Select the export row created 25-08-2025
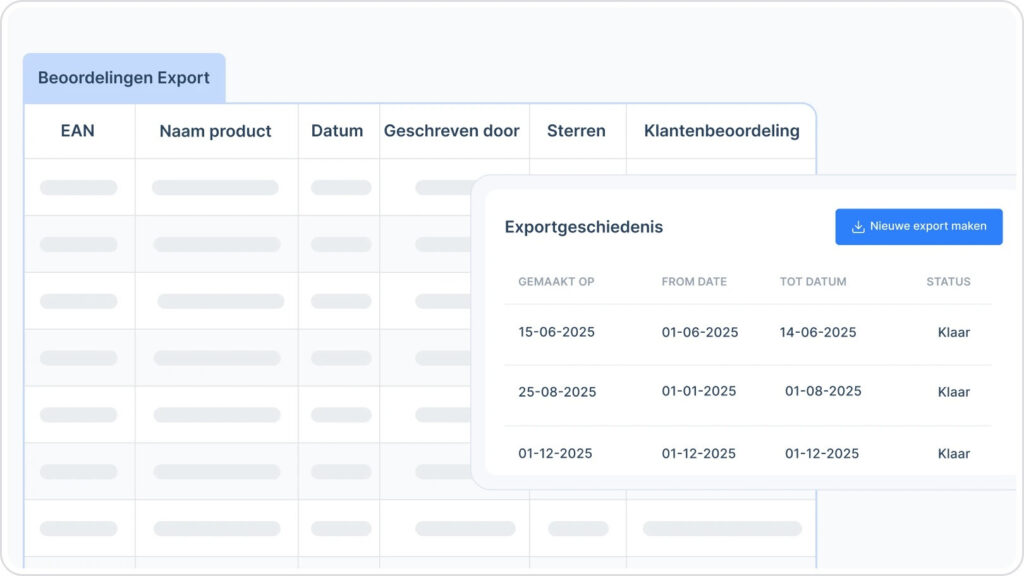1024x576 pixels. pyautogui.click(x=557, y=392)
